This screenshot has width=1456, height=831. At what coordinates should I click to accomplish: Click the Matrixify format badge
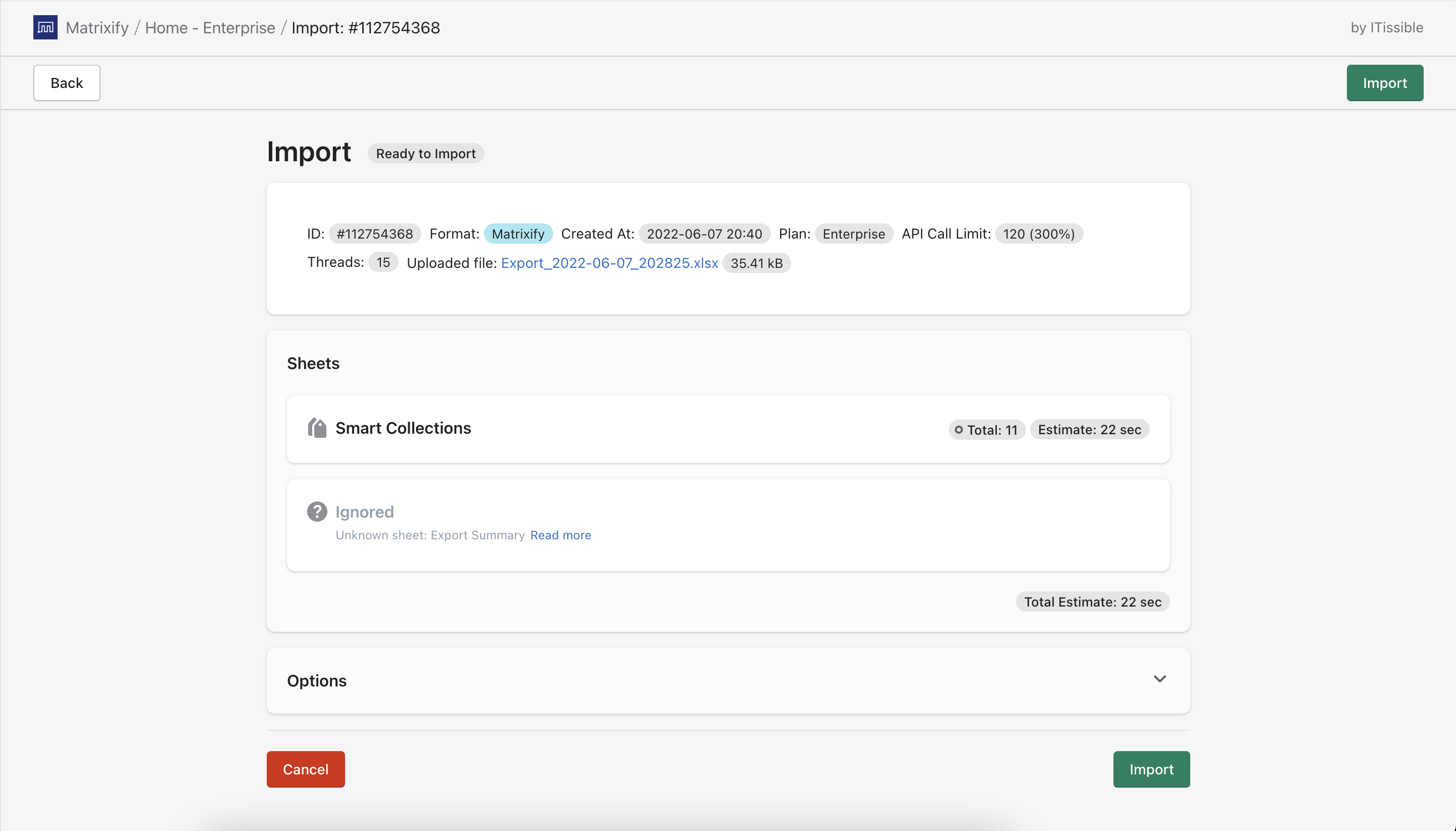(x=518, y=234)
